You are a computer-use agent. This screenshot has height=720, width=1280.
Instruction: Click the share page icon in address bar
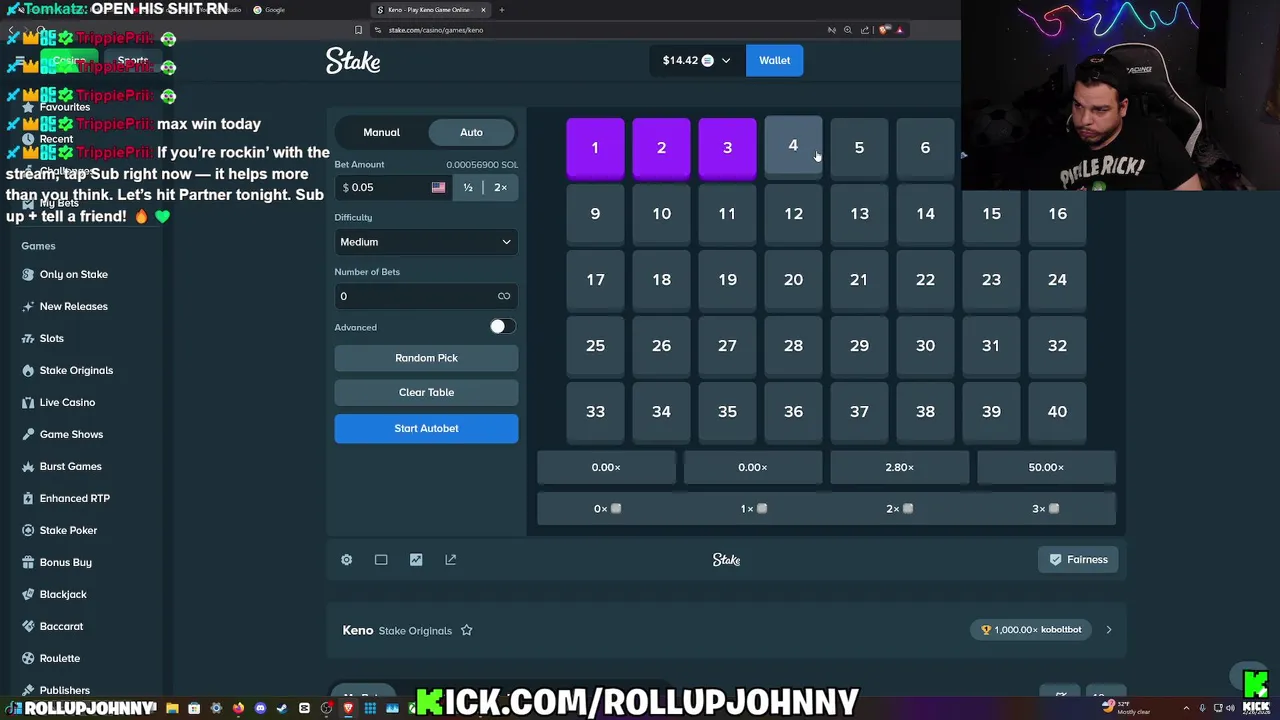865,30
